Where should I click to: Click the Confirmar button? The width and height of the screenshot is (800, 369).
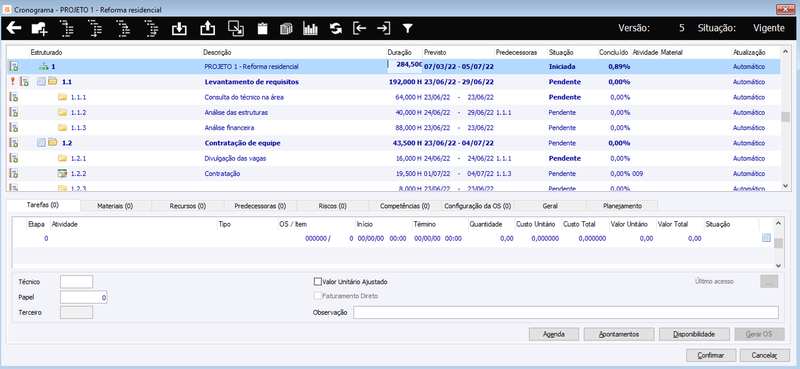[x=711, y=355]
